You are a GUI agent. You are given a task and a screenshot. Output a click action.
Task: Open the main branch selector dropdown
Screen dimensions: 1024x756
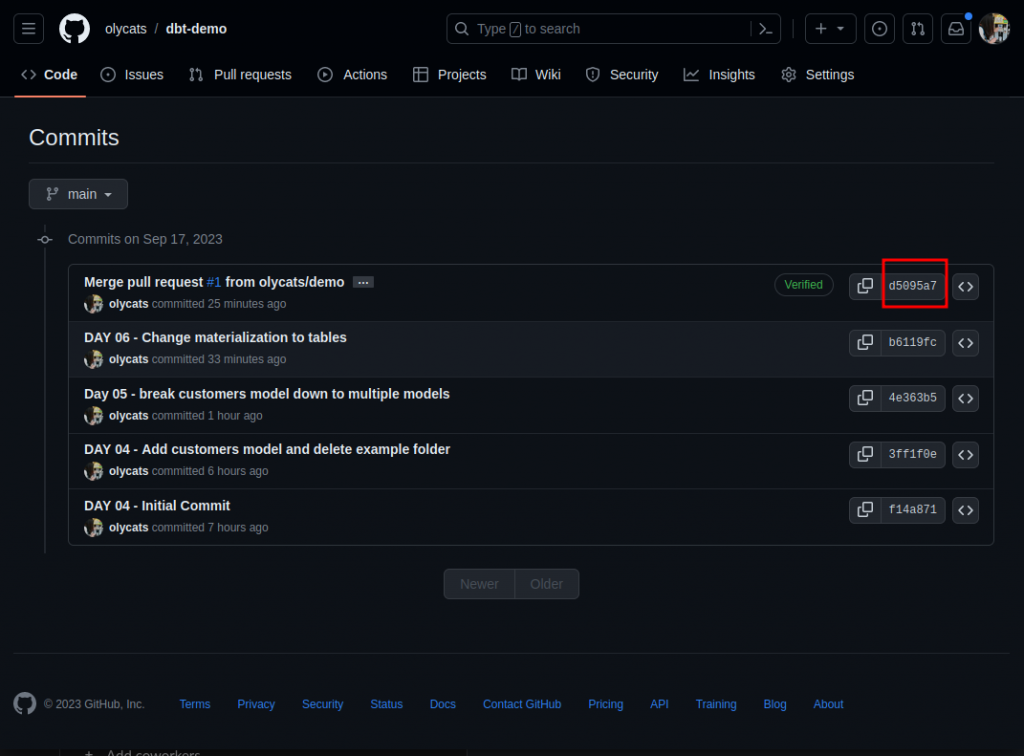[78, 194]
